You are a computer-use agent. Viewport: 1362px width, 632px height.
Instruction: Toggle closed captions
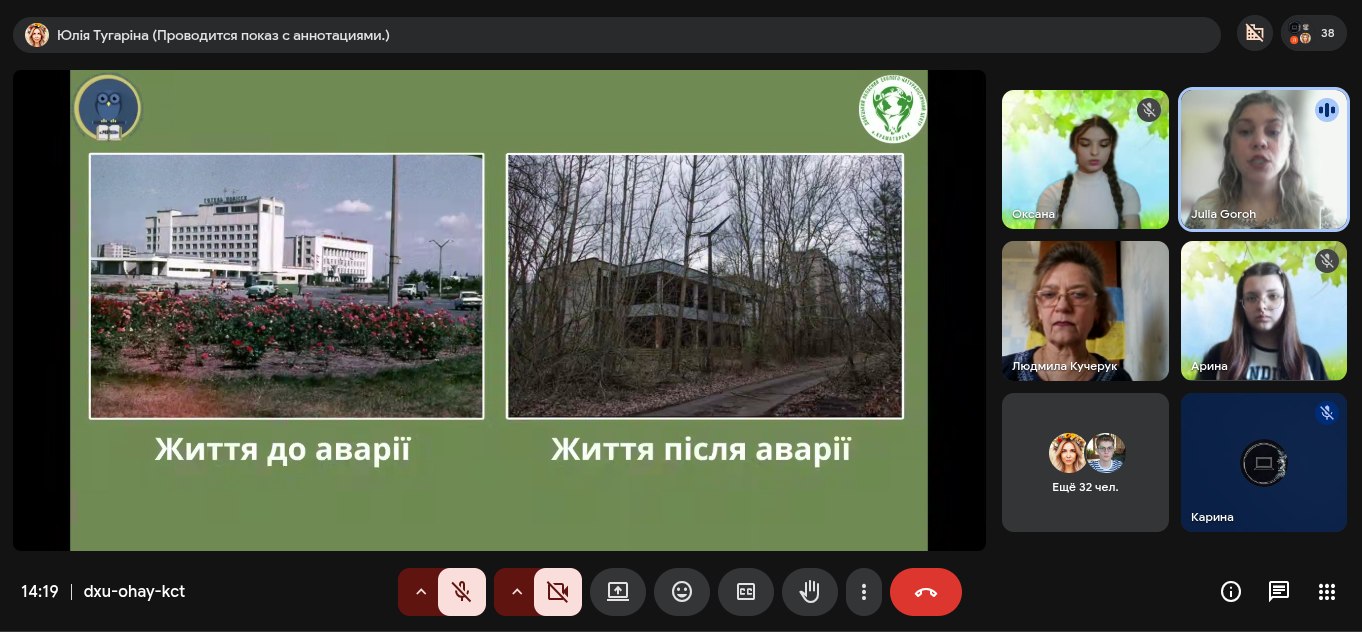pos(746,592)
